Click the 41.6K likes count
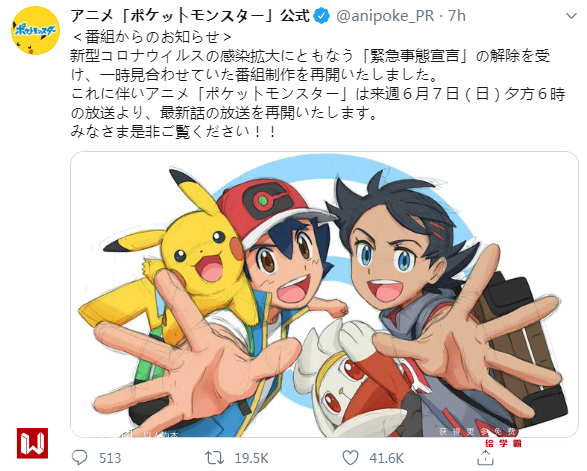 [x=386, y=458]
